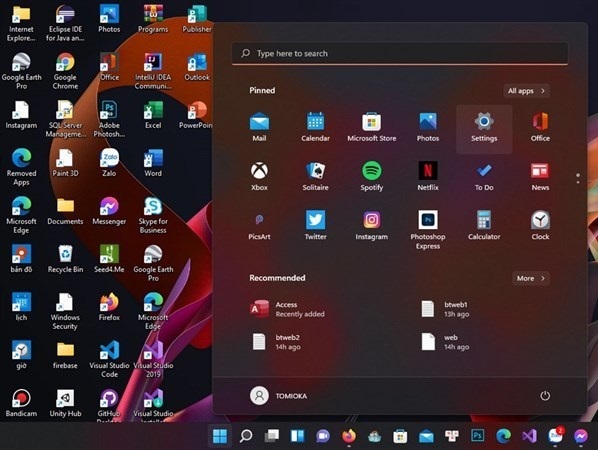Open the pinned Calendar app
Image resolution: width=598 pixels, height=450 pixels.
pyautogui.click(x=315, y=127)
